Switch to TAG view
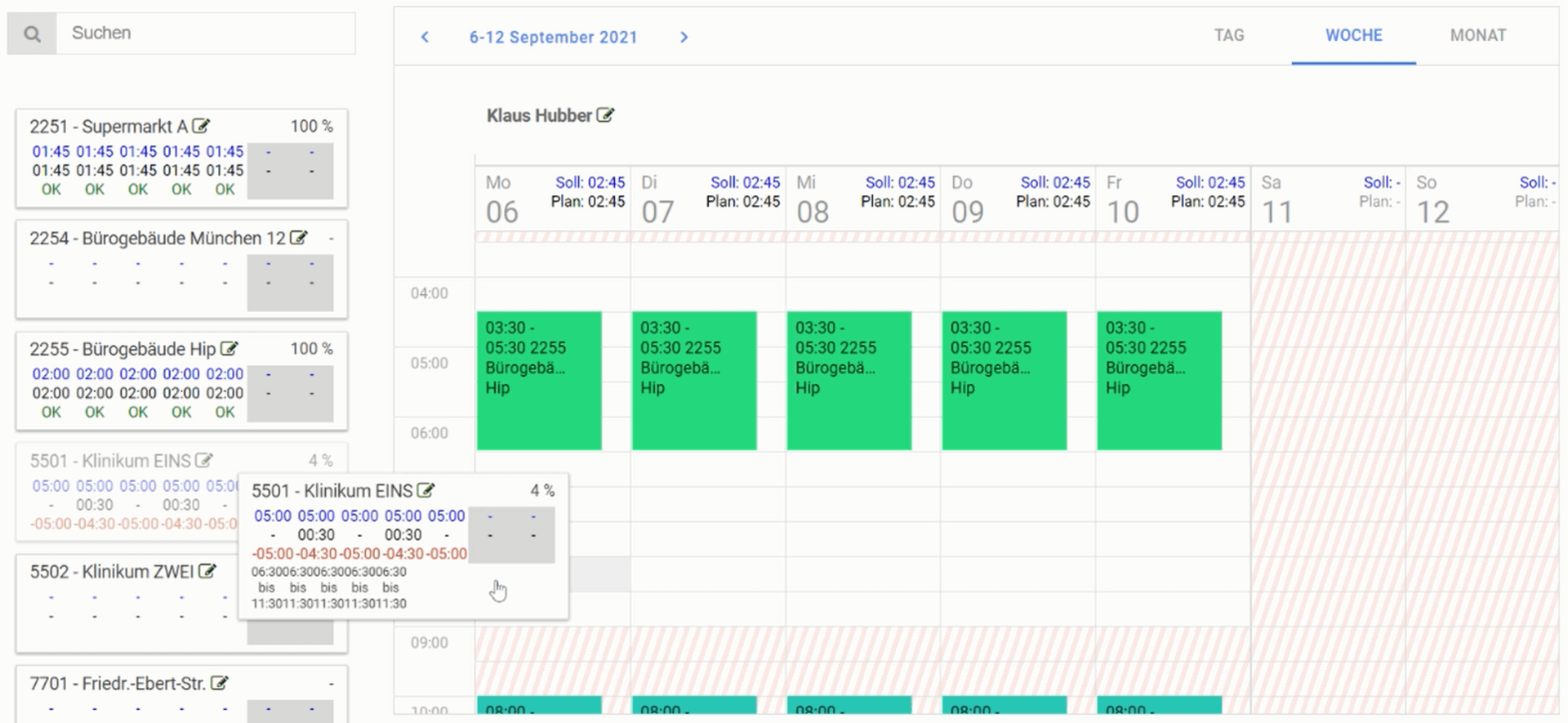Screen dimensions: 1568x723 [1228, 35]
